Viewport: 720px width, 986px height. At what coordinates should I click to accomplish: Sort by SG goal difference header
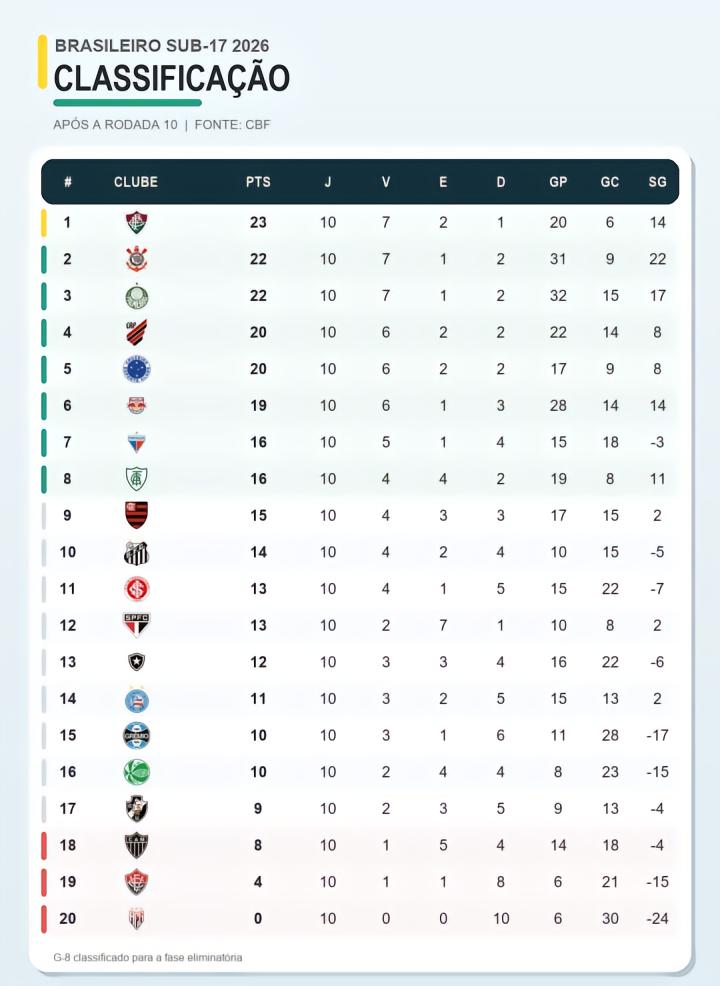tap(657, 182)
